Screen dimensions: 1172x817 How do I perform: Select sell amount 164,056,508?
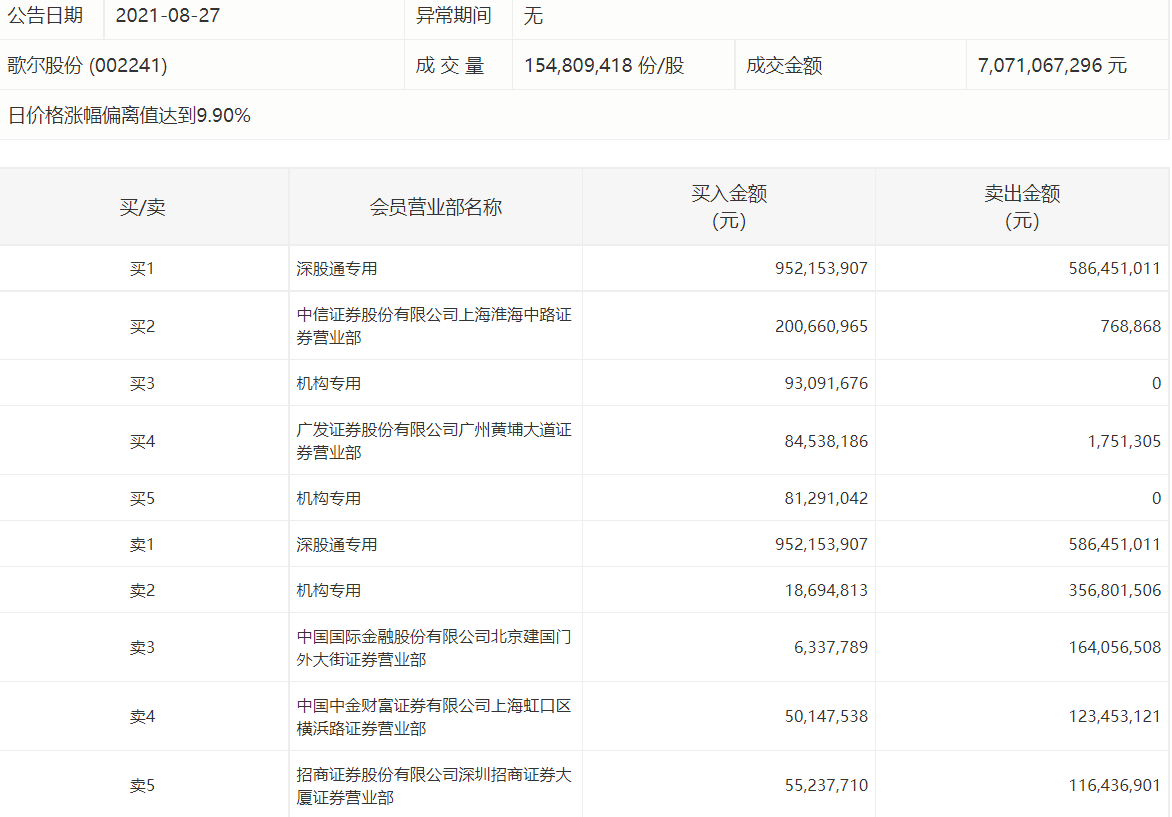1114,647
